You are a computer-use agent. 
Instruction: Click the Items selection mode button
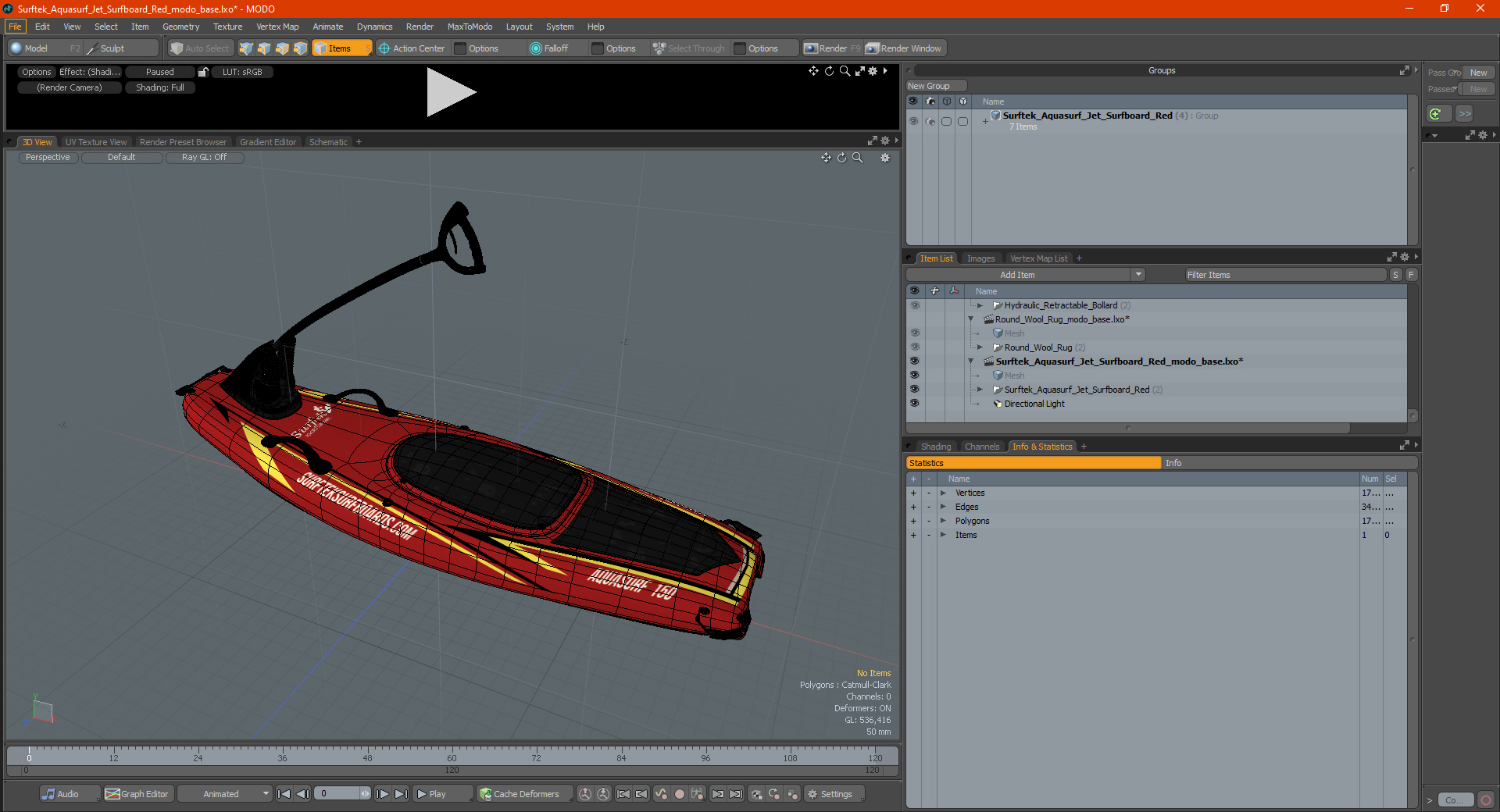click(341, 48)
